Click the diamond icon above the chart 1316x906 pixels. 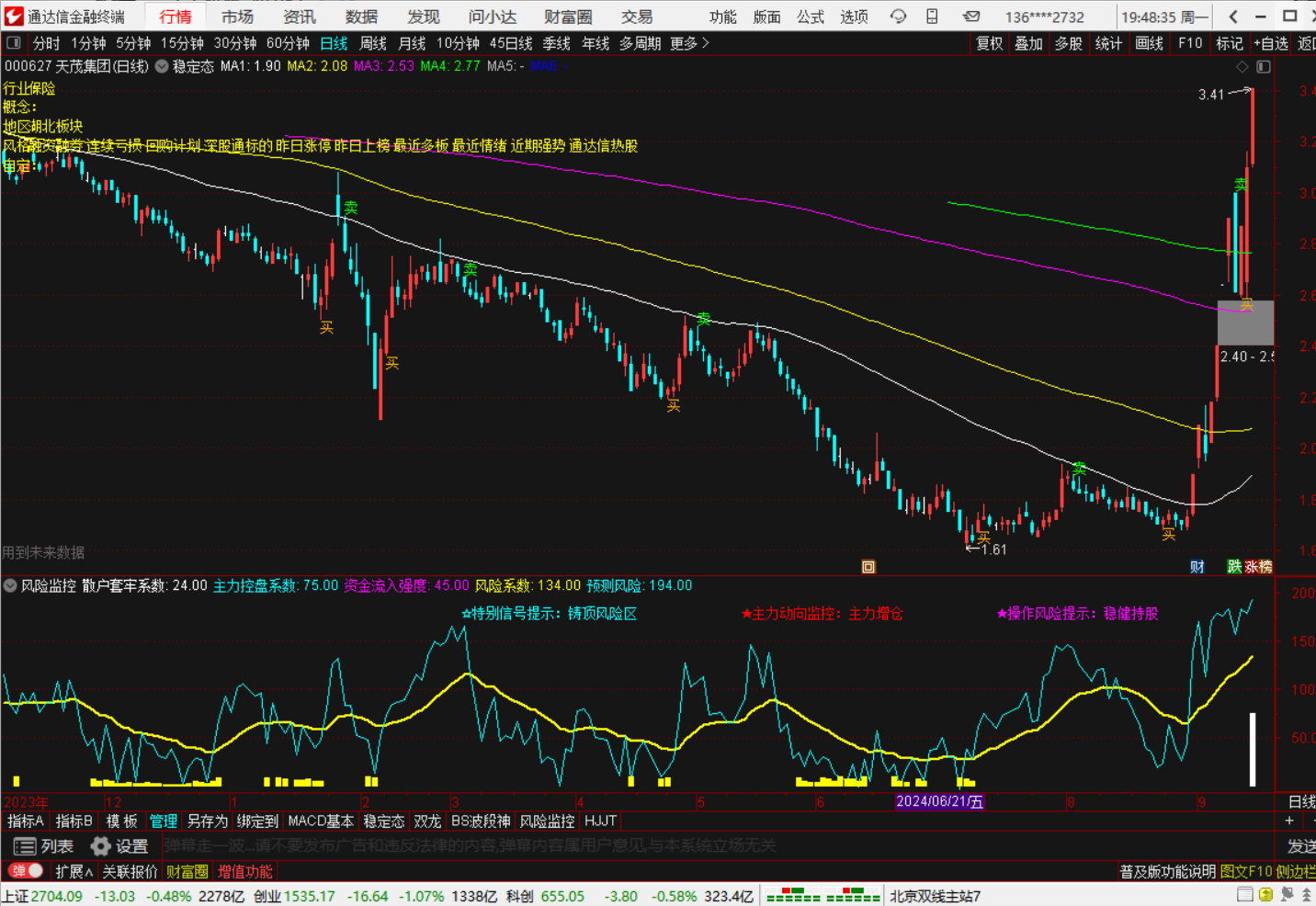tap(1242, 66)
